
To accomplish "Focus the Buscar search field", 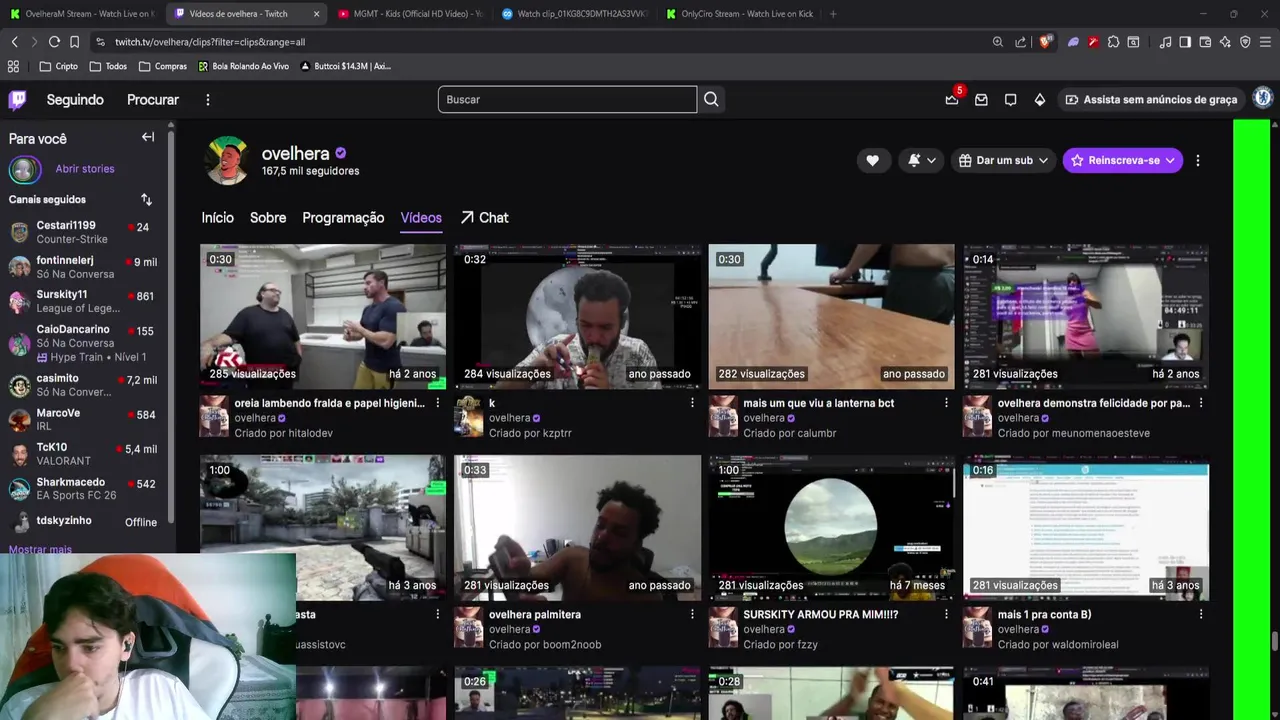I will tap(567, 99).
